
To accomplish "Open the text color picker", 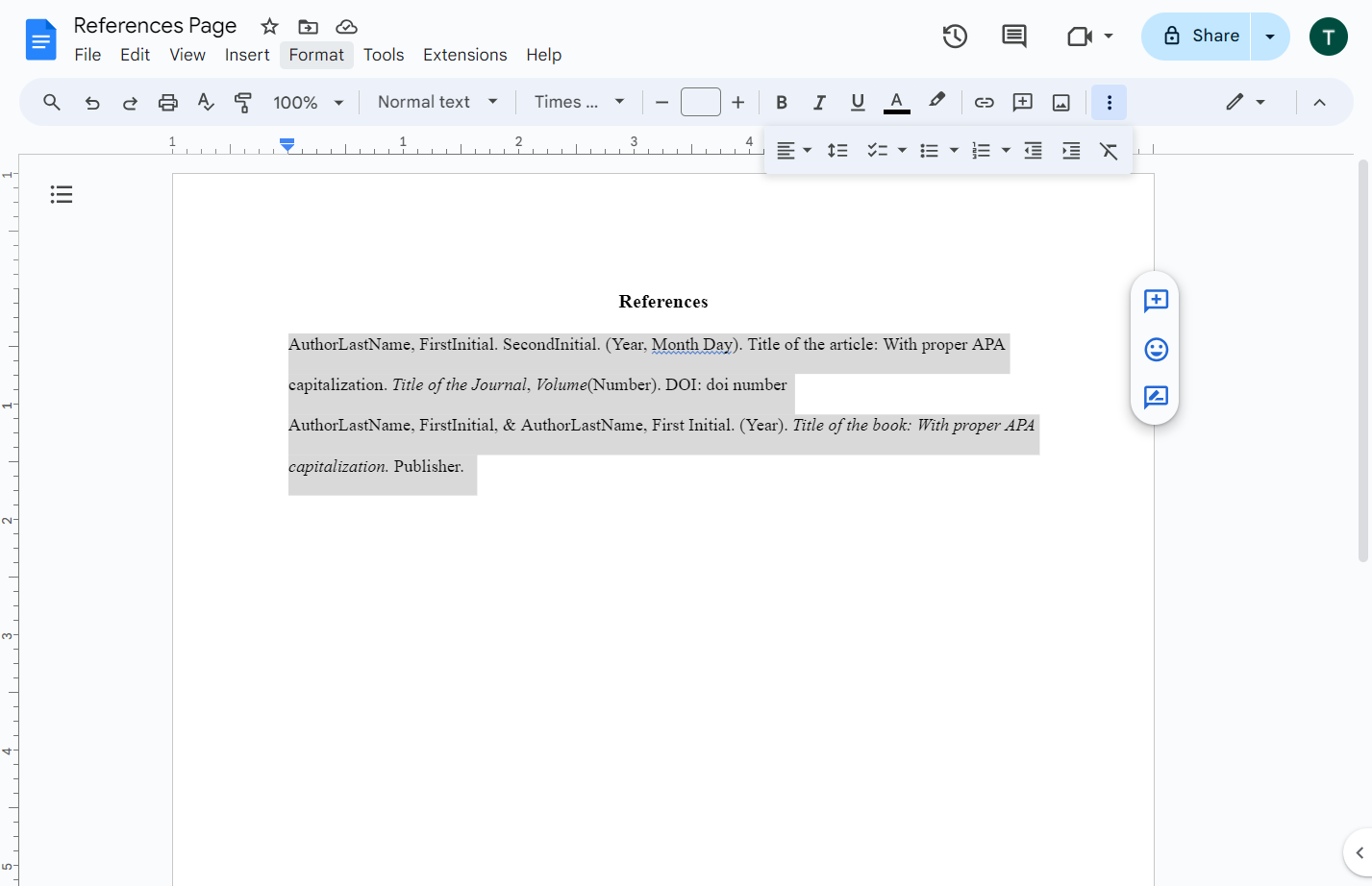I will 897,102.
